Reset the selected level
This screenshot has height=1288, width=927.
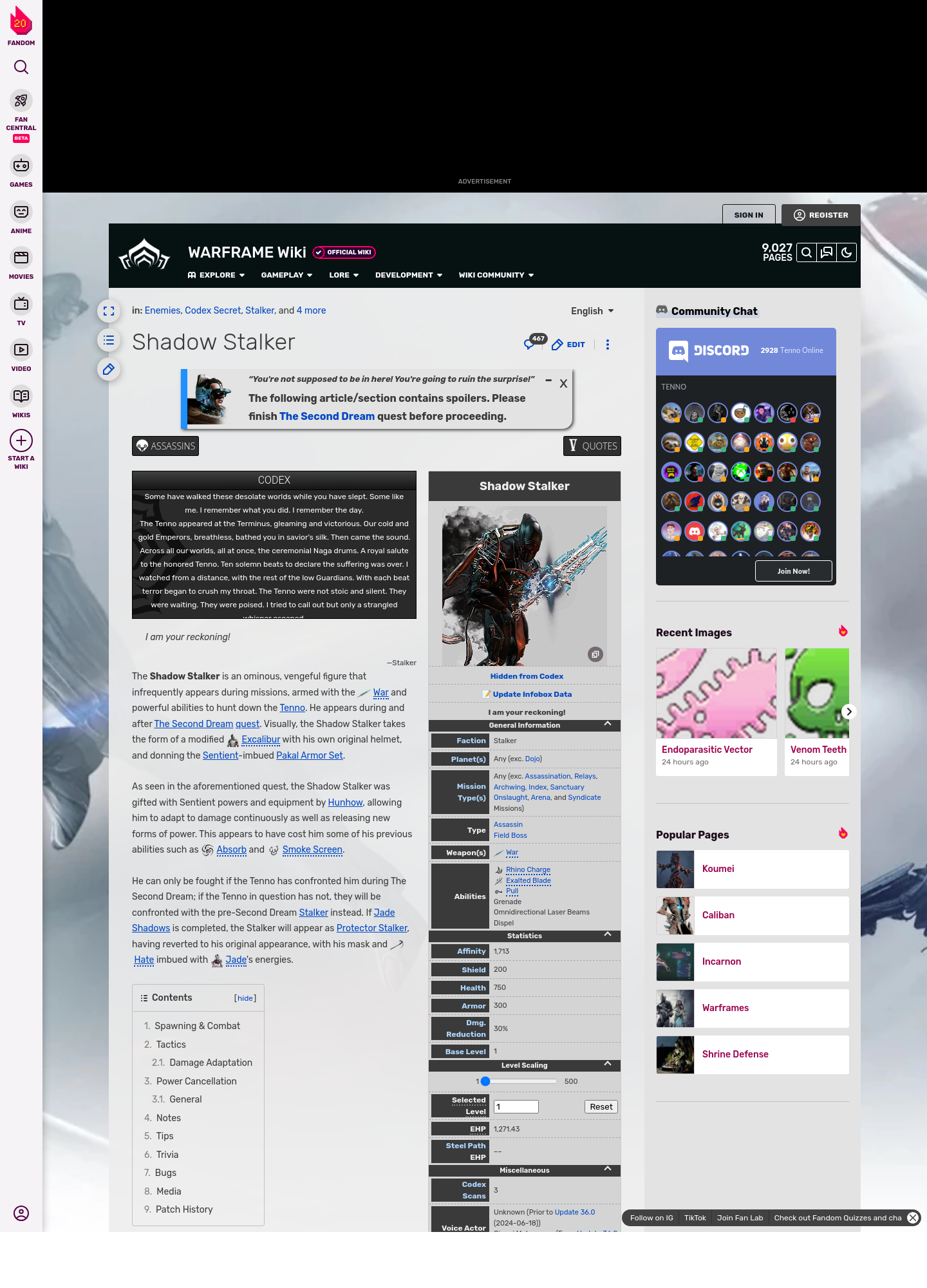601,1107
